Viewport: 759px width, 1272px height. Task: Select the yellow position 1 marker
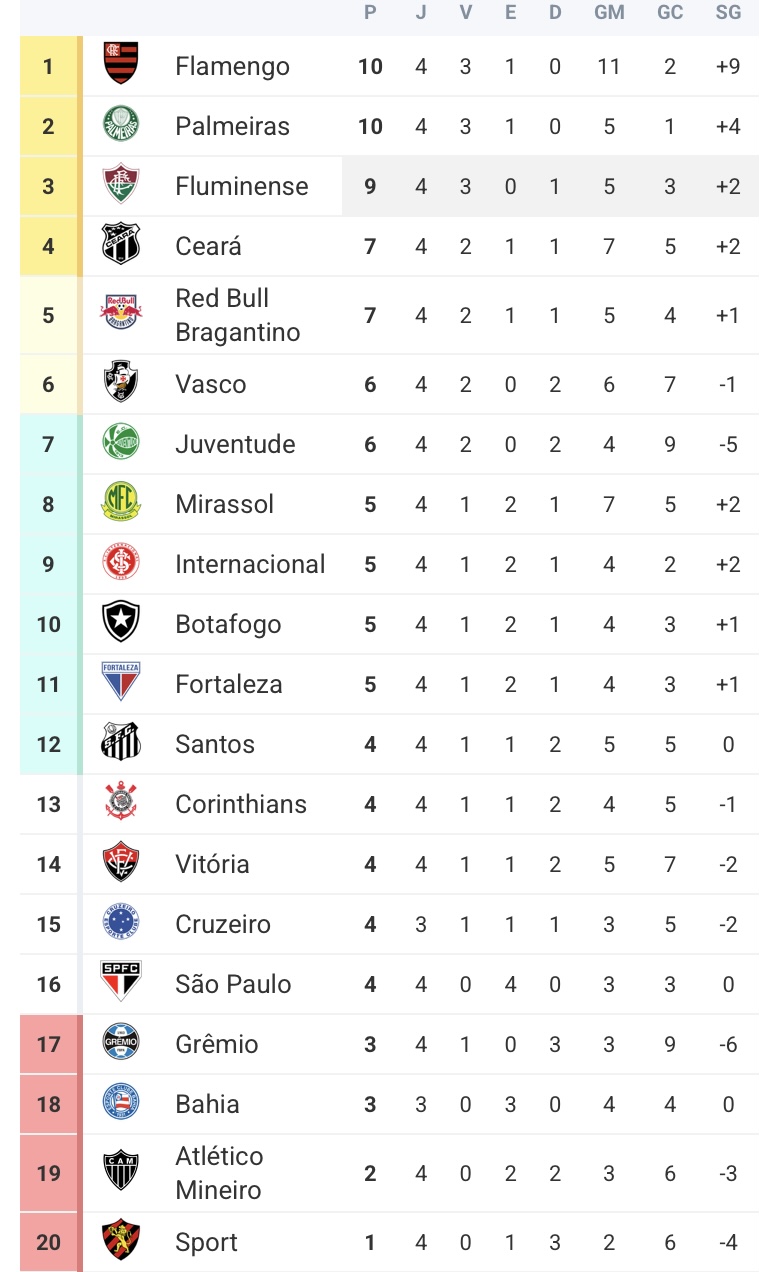pos(48,67)
